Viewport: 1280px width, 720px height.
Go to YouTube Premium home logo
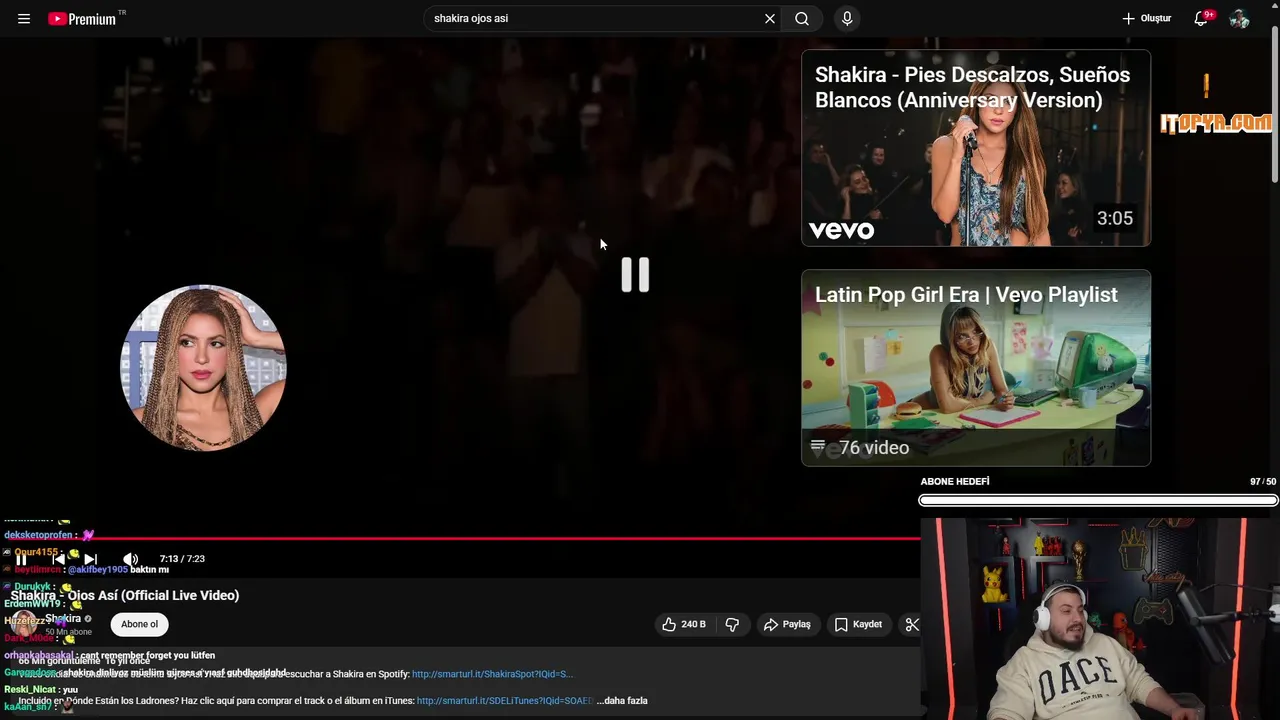82,19
